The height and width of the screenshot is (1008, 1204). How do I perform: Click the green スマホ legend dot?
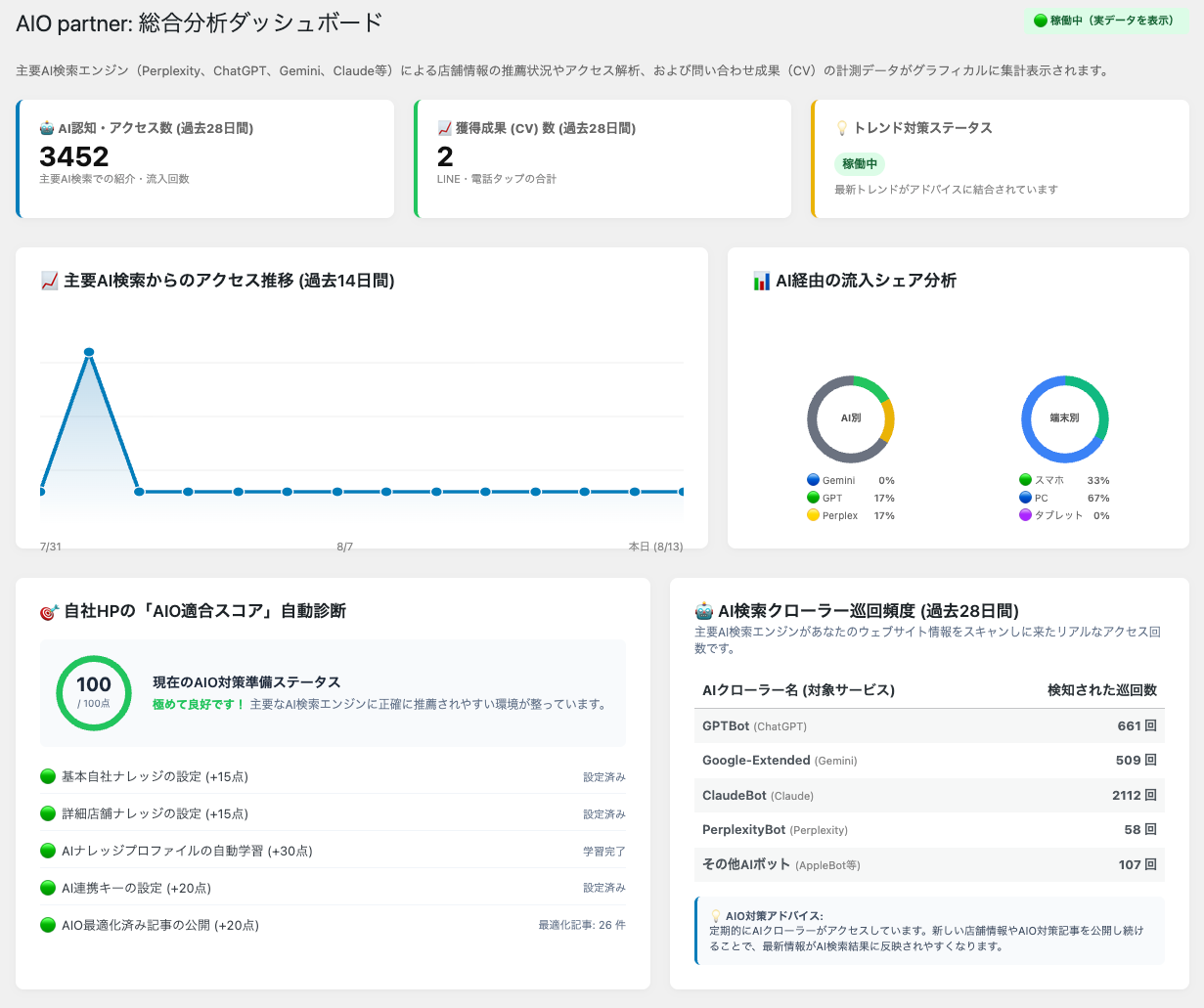pyautogui.click(x=1025, y=480)
